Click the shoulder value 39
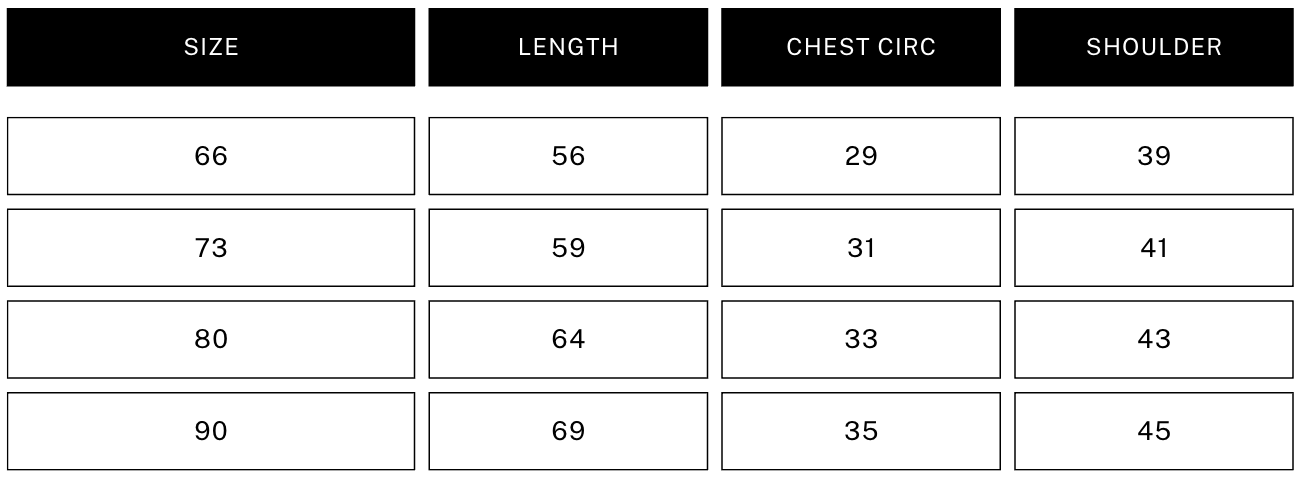 [x=1154, y=156]
